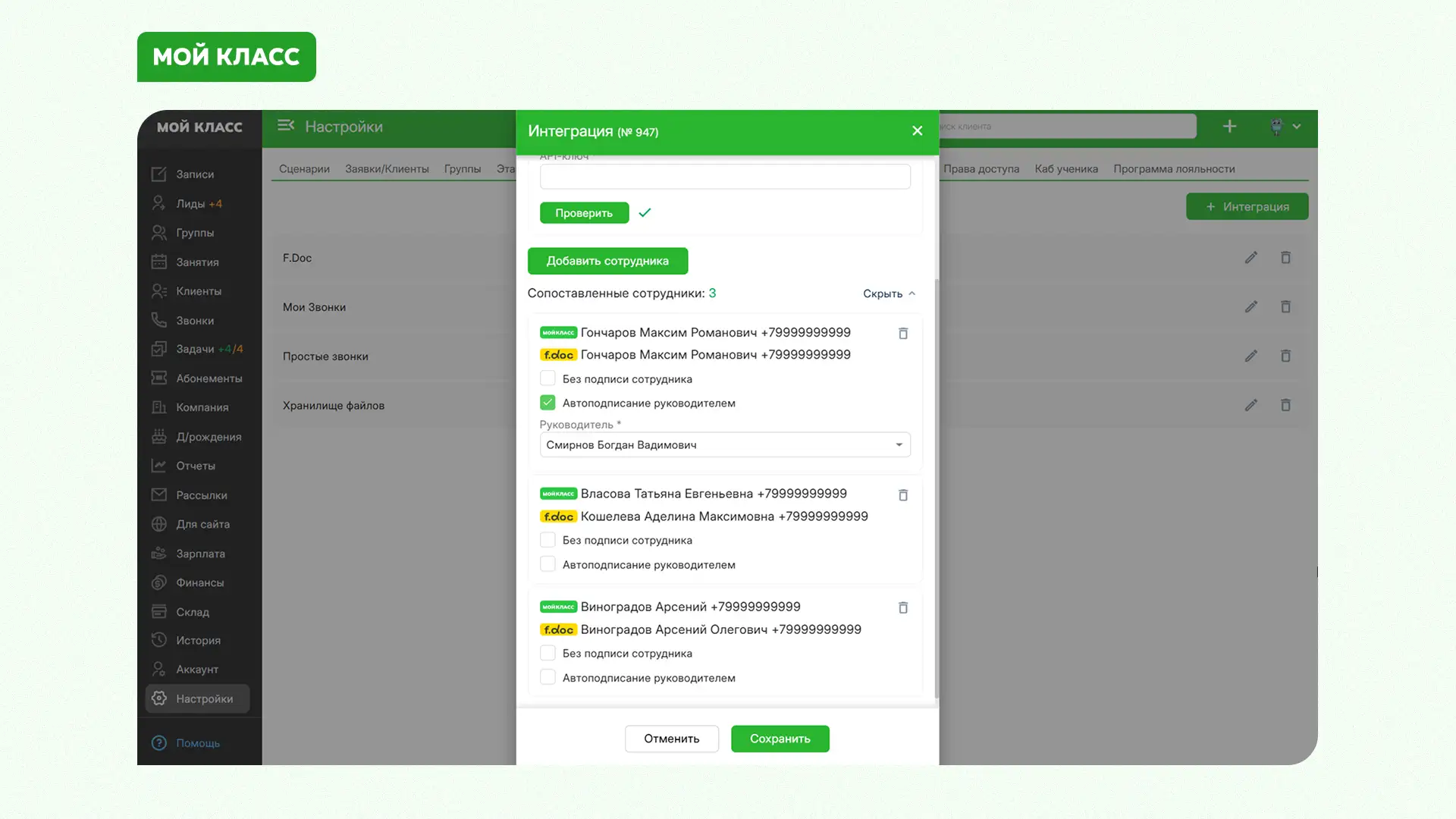Save changes with Сохранить button
The width and height of the screenshot is (1456, 819).
coord(780,738)
